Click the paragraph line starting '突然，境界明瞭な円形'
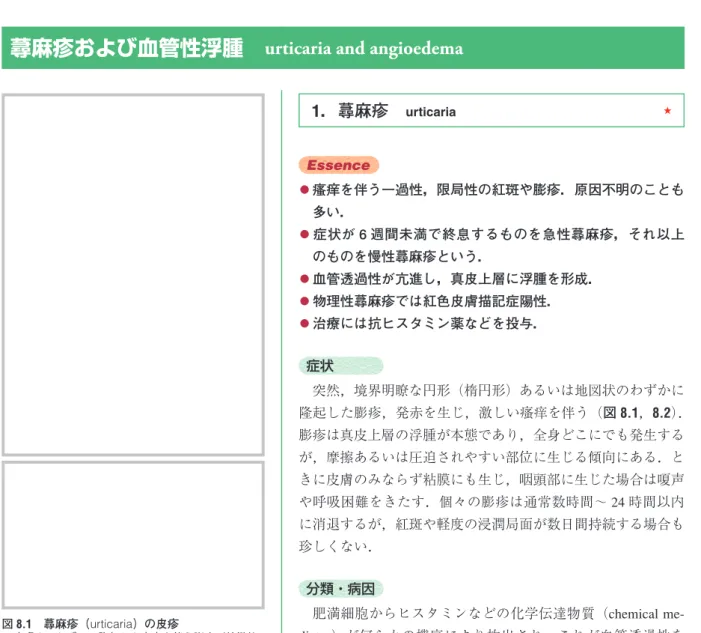701x633 pixels. [498, 390]
